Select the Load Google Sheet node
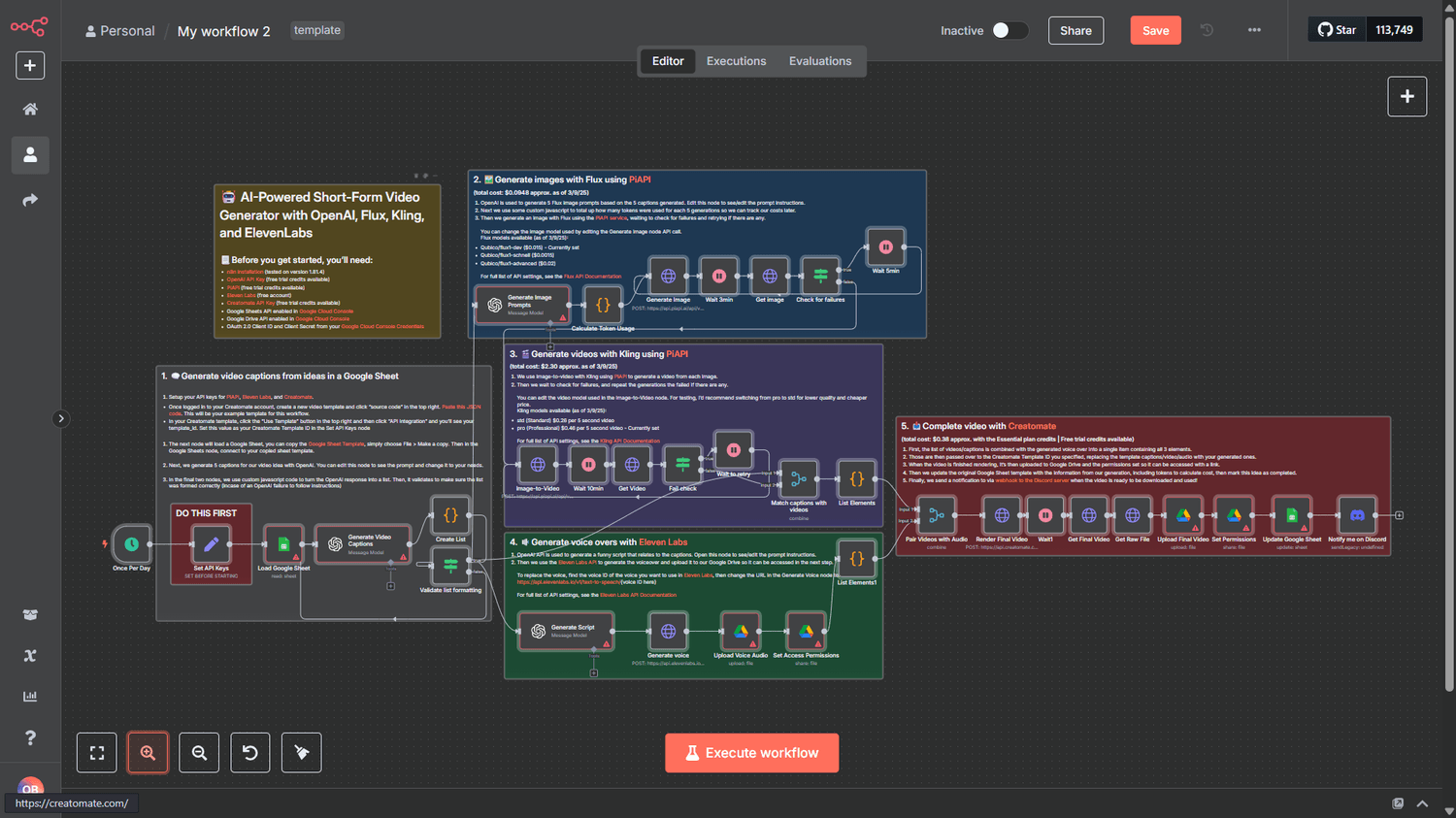The image size is (1456, 818). coord(283,544)
